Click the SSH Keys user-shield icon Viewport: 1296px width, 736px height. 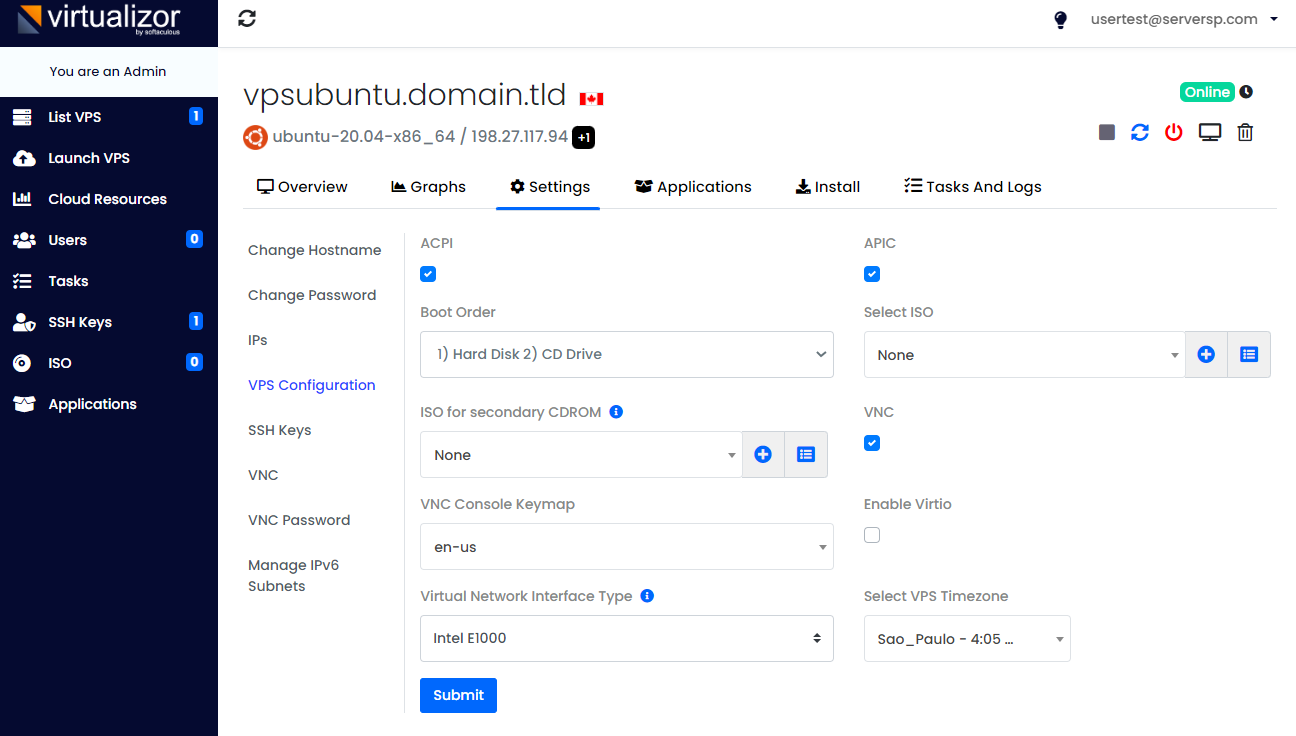click(23, 322)
